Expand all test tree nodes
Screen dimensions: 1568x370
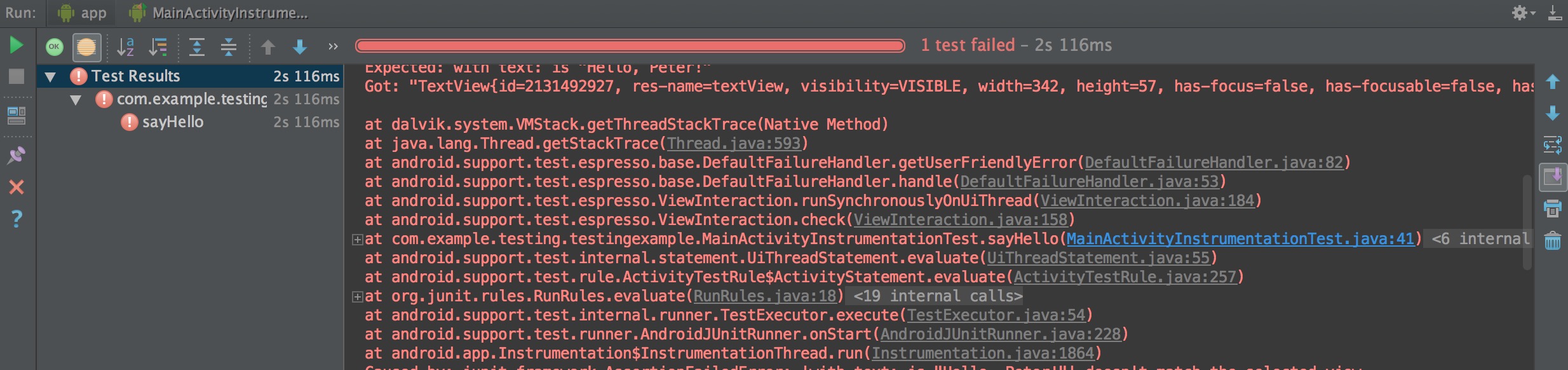197,46
